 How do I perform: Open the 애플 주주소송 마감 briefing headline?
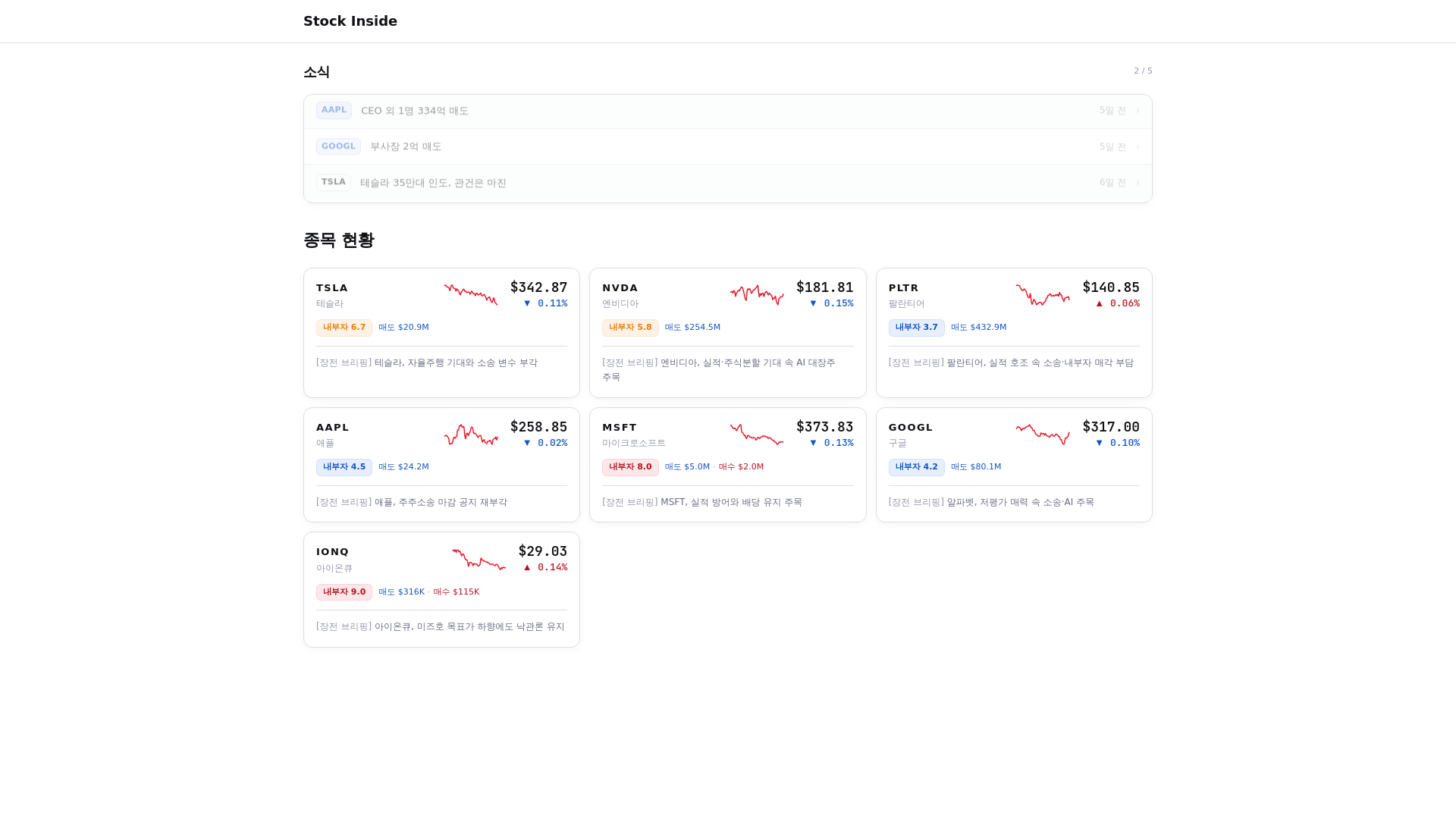pos(412,503)
